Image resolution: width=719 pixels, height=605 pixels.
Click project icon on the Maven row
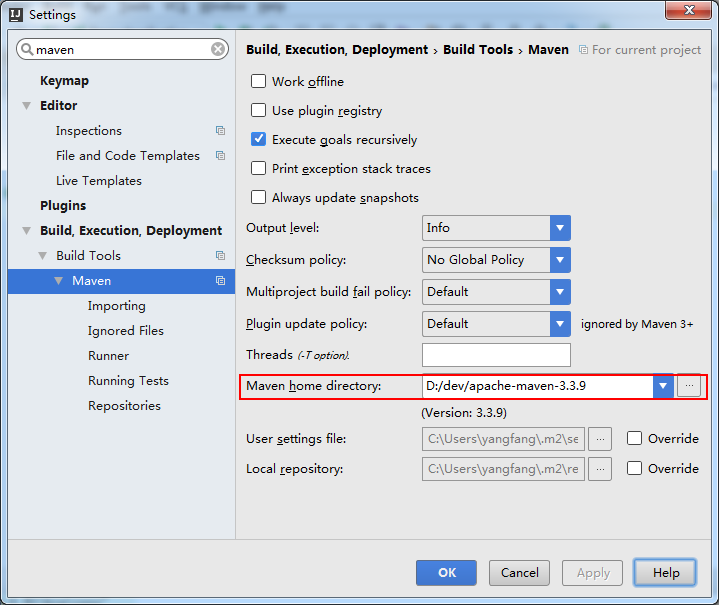[x=221, y=280]
